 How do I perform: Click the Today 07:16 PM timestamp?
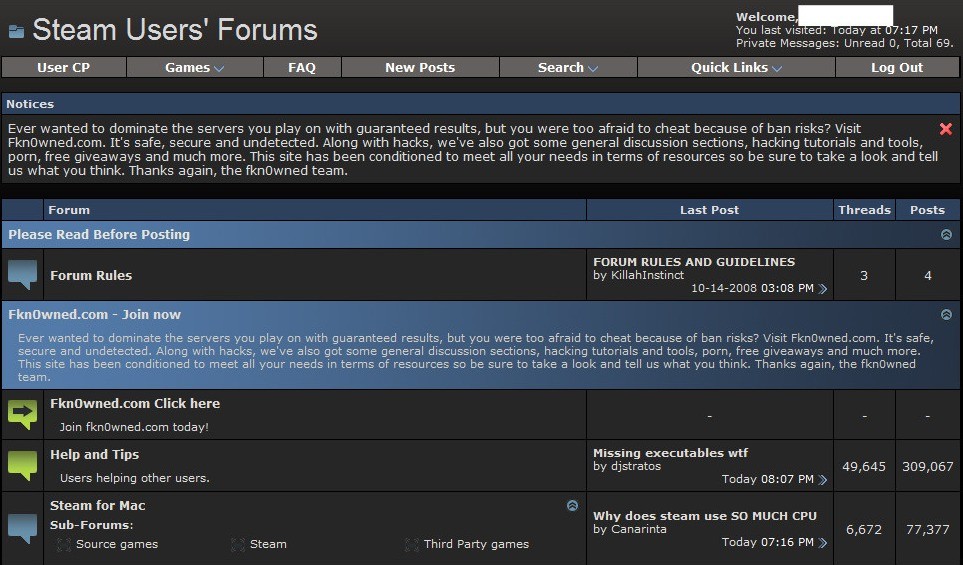pos(768,542)
